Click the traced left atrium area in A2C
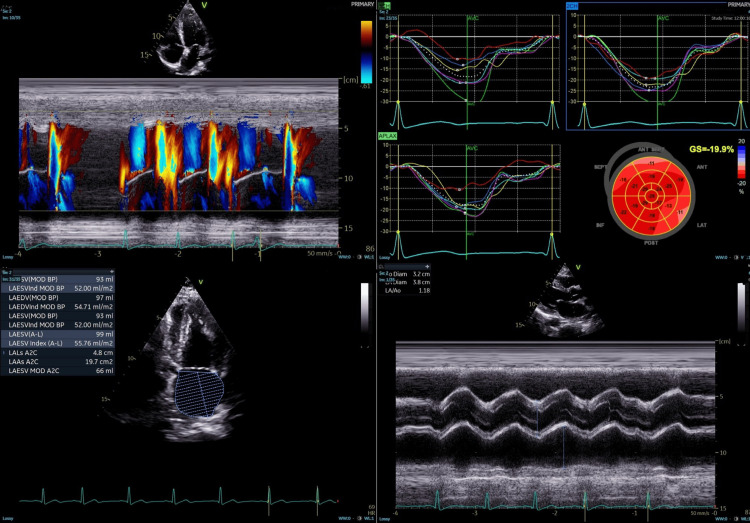Viewport: 750px width, 523px height. pyautogui.click(x=199, y=392)
